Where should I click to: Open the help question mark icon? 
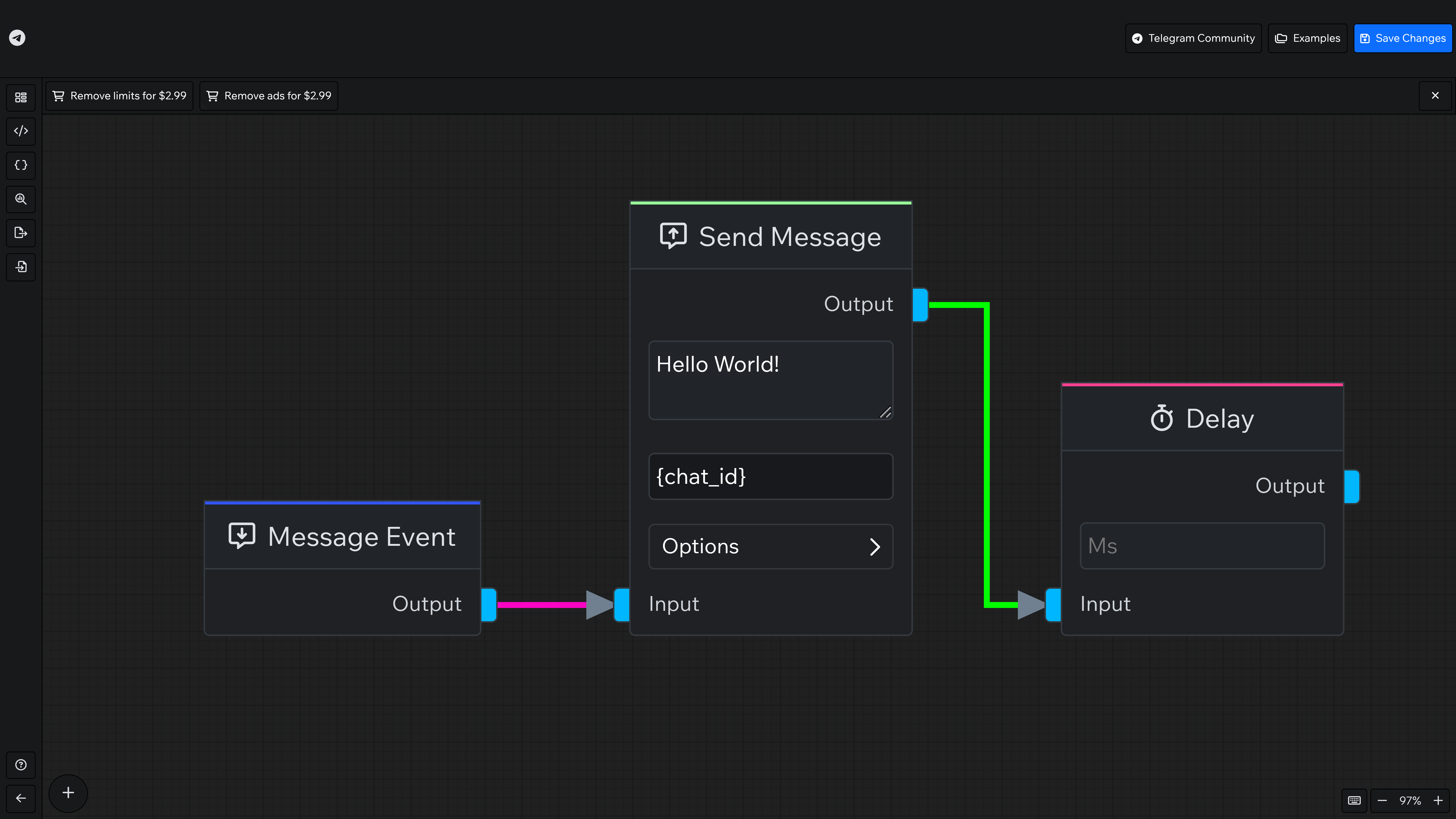click(21, 765)
